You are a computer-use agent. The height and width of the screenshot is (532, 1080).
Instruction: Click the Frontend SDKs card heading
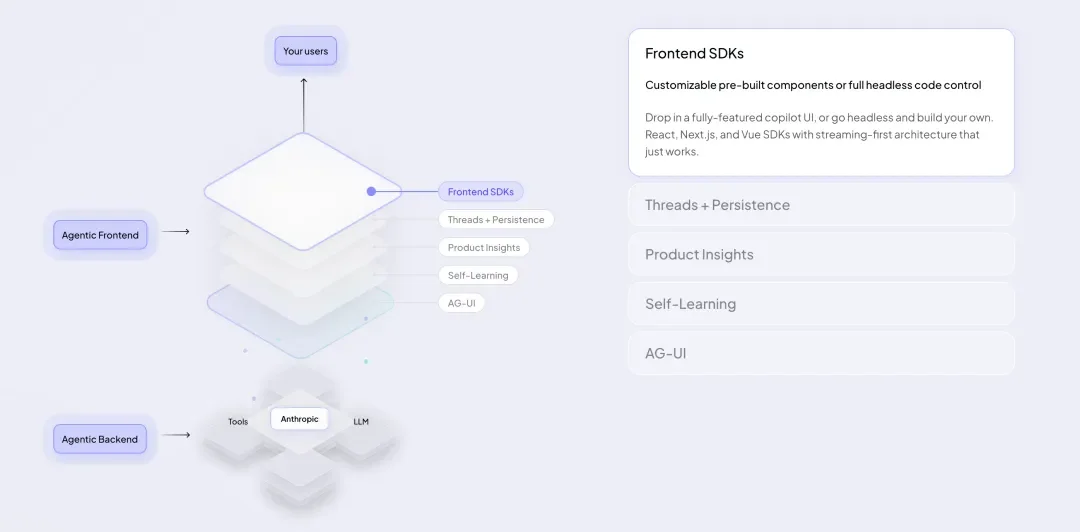pyautogui.click(x=694, y=53)
